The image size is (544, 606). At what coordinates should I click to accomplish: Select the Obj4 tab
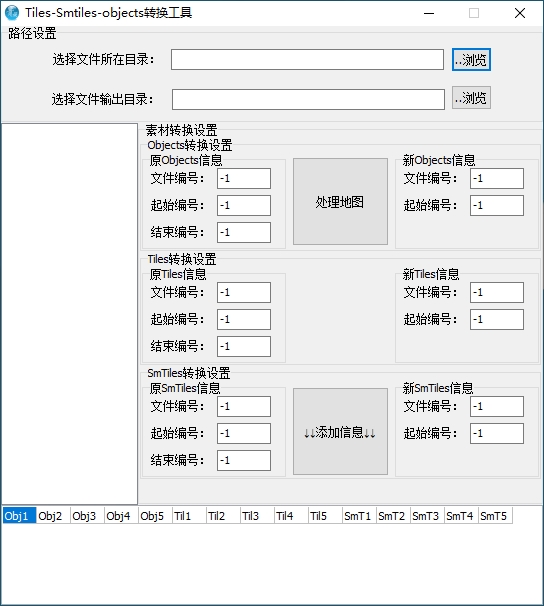pos(121,516)
